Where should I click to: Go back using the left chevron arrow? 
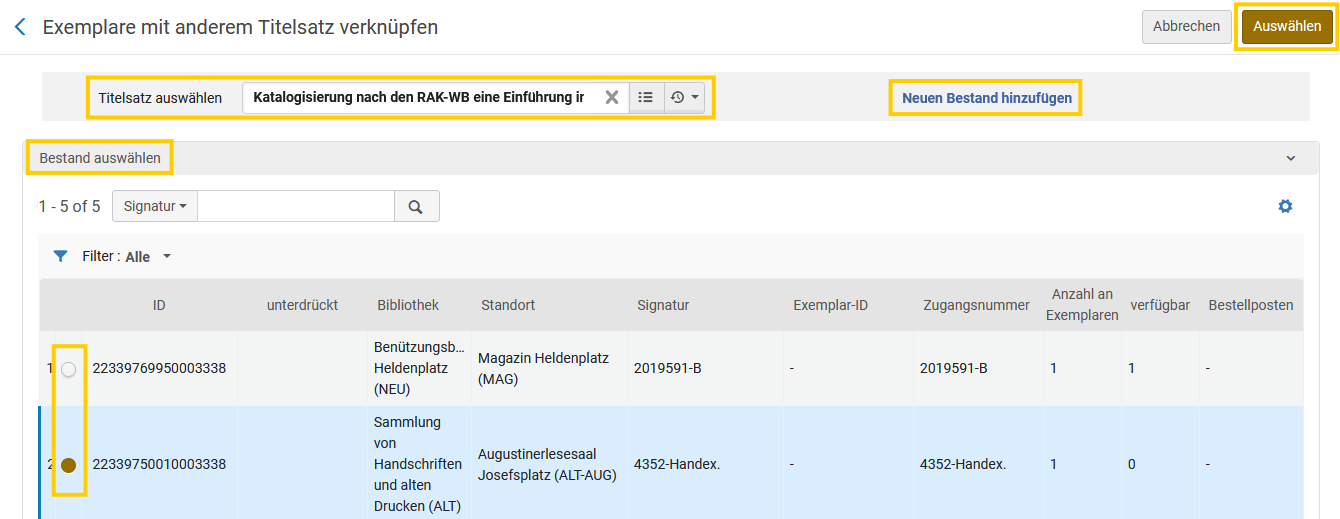pyautogui.click(x=20, y=27)
